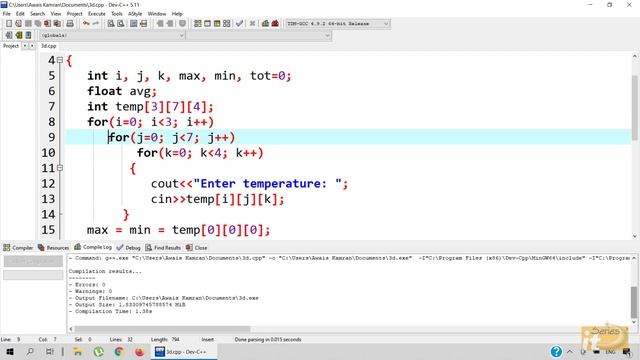The image size is (640, 360).
Task: Open the AStyle menu
Action: [135, 14]
